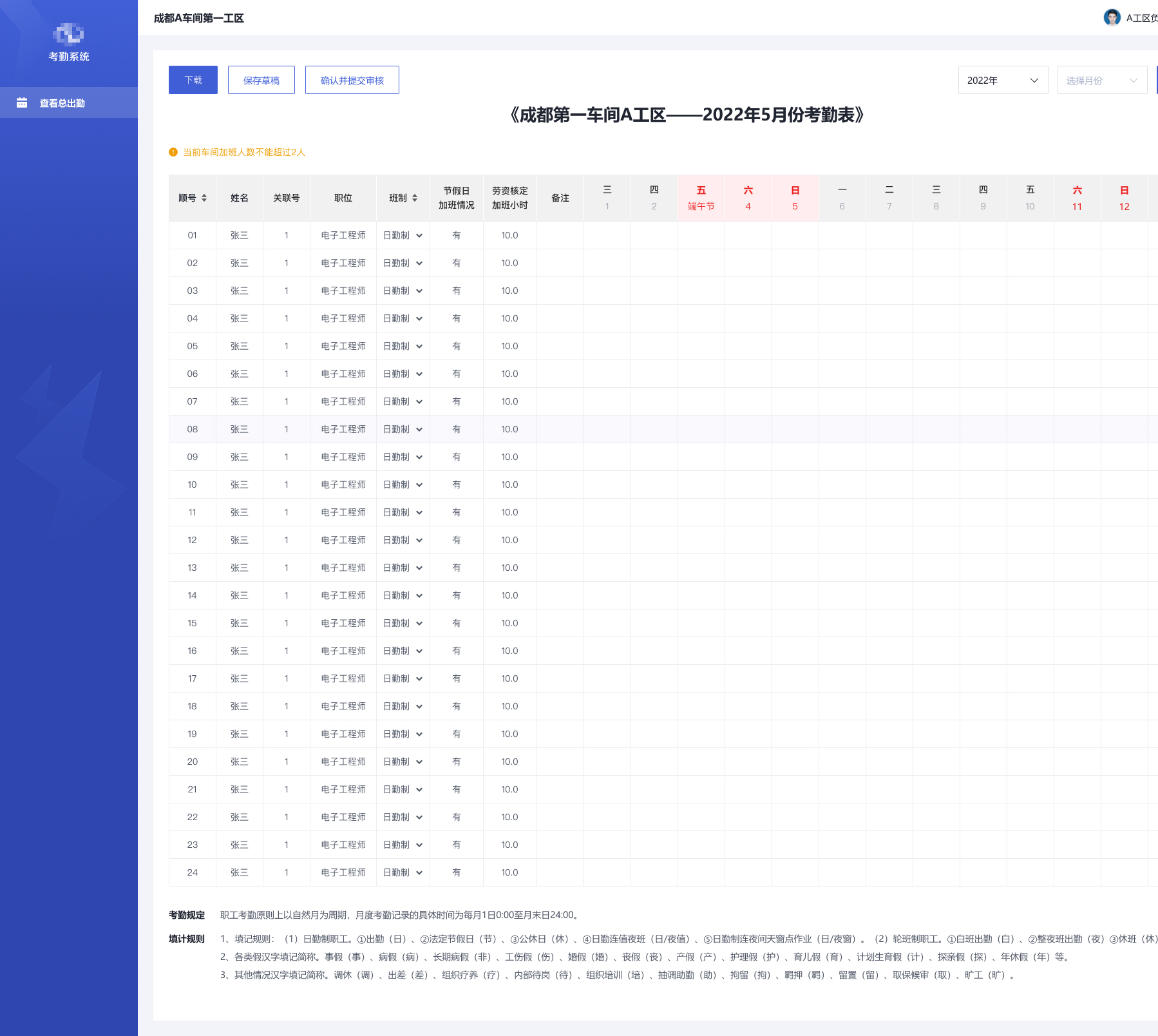Click the 电子工程师 cell in row 15
Viewport: 1158px width, 1036px height.
(x=343, y=623)
